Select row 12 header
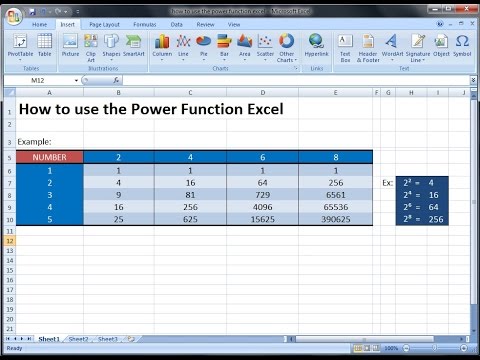Viewport: 480px width, 360px height. click(10, 241)
